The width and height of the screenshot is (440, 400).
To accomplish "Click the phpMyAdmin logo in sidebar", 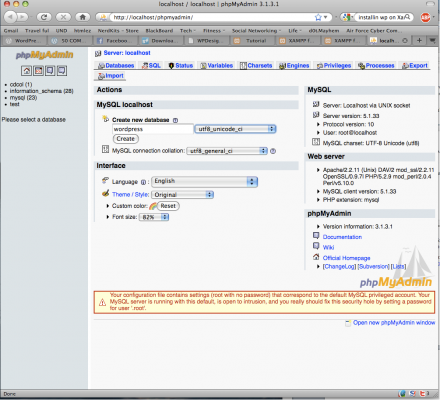I will [44, 55].
